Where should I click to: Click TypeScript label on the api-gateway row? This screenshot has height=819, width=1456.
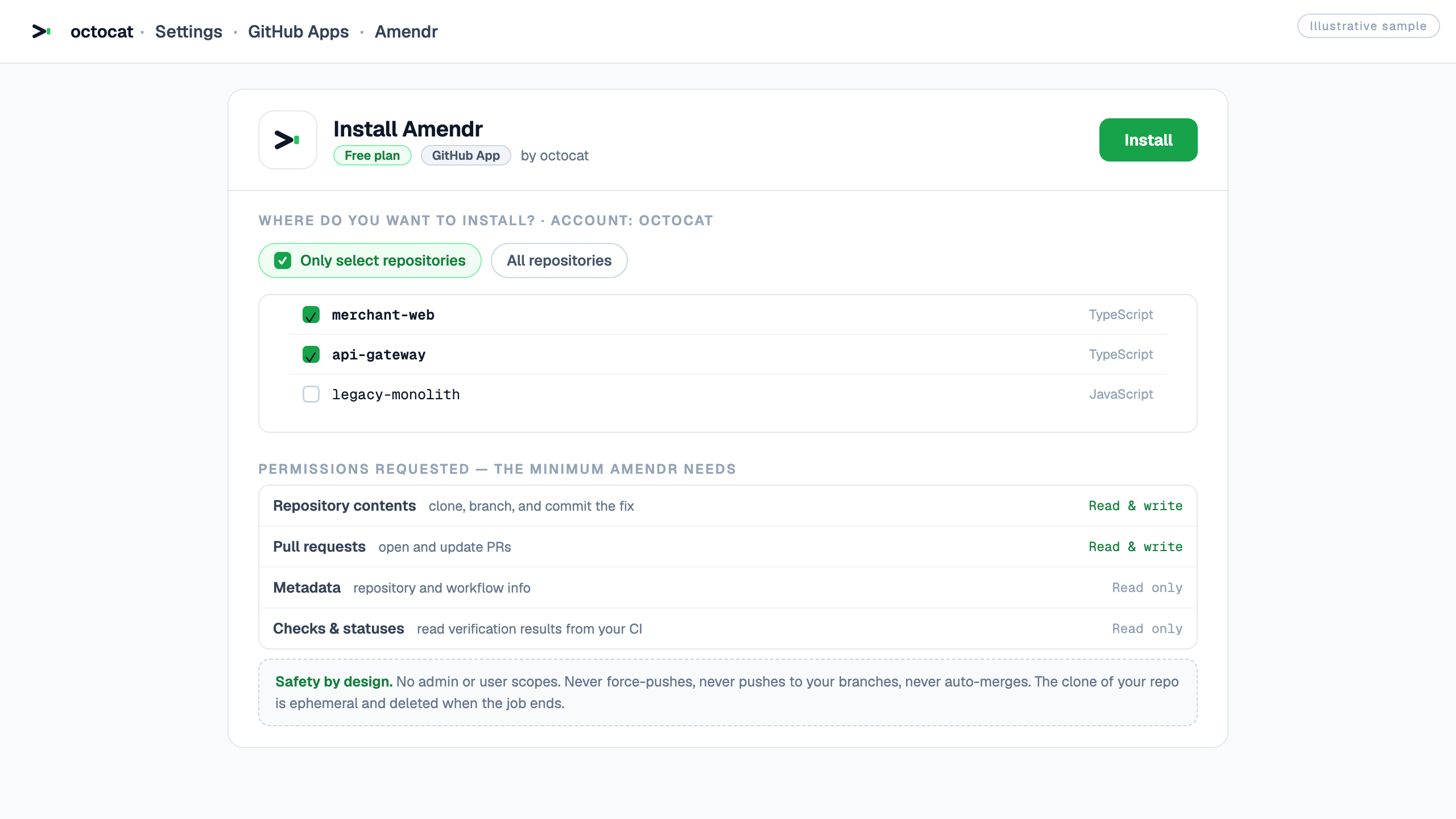point(1121,354)
